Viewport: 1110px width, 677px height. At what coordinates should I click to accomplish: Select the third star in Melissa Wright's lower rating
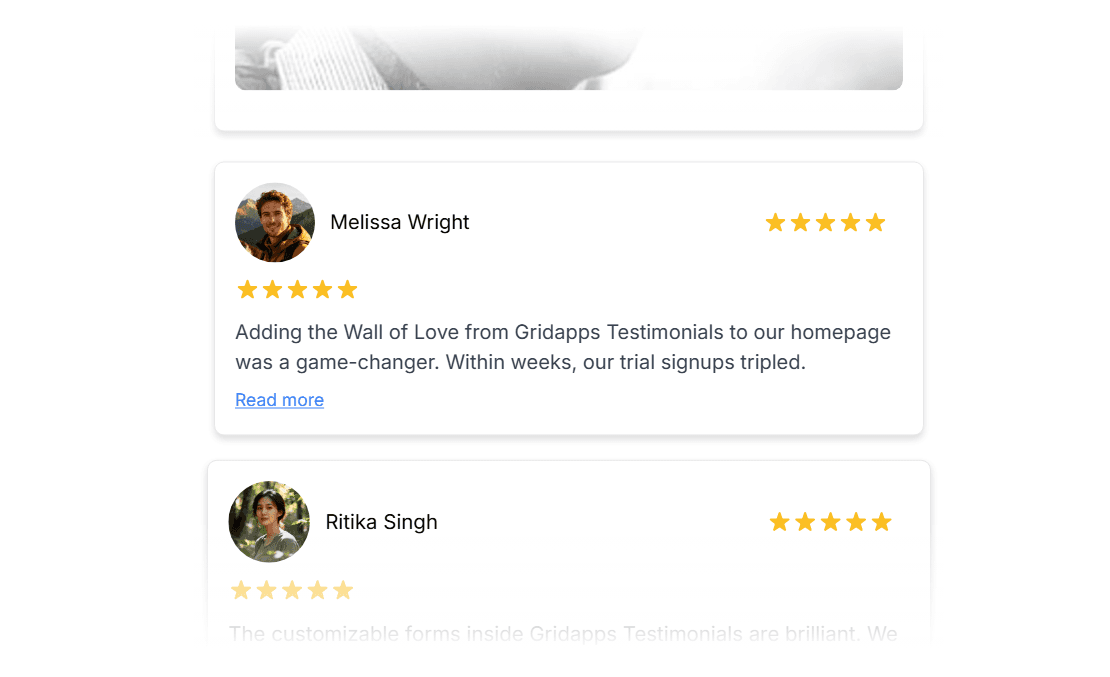click(x=297, y=289)
